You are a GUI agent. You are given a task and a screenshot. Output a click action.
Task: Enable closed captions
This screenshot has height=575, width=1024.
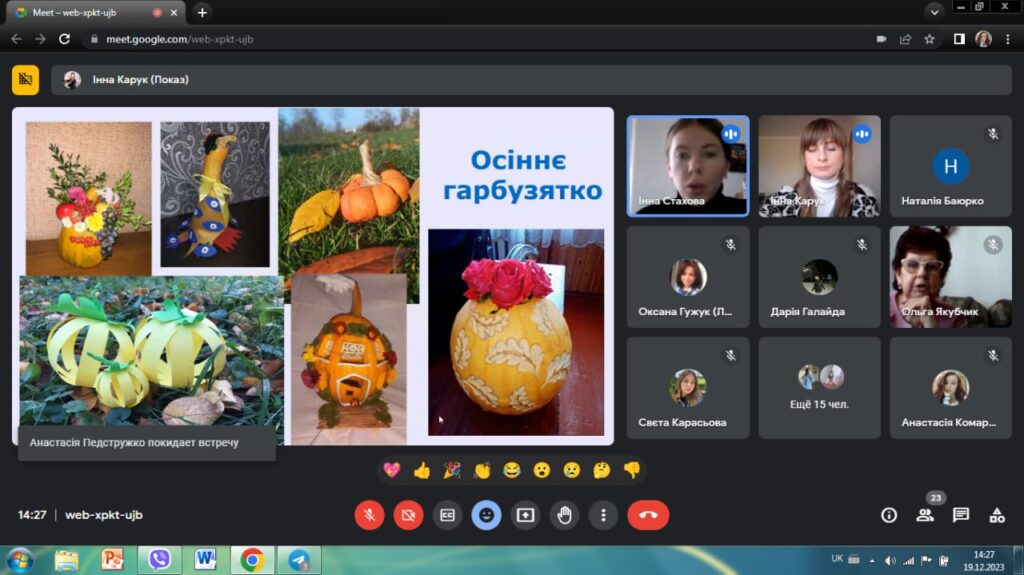coord(447,515)
